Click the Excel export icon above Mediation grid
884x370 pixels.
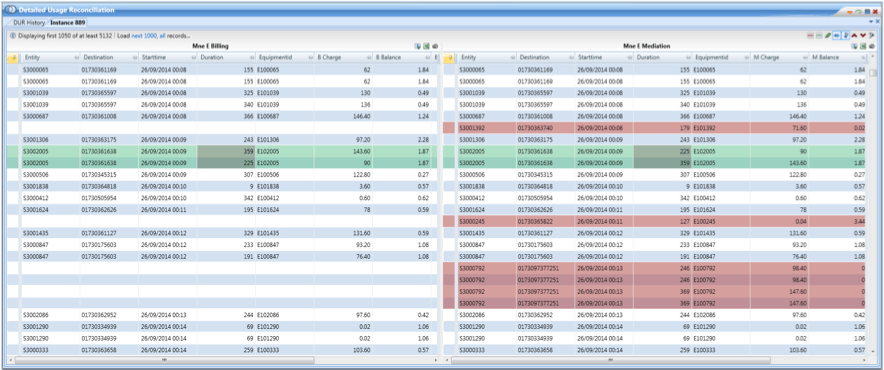[863, 46]
